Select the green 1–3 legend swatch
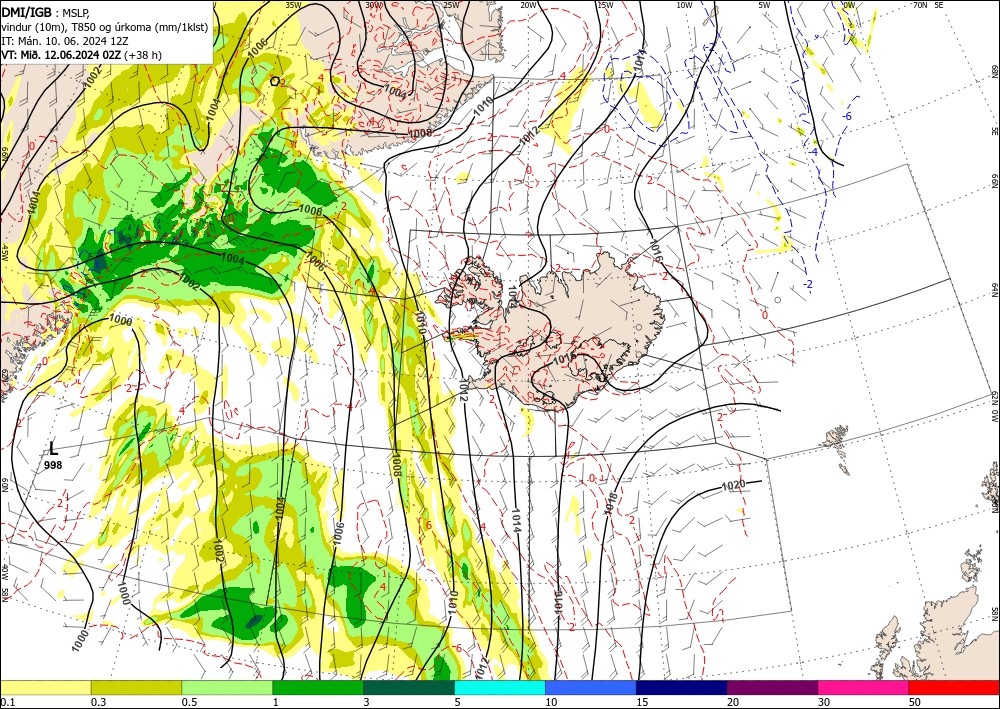Viewport: 1000px width, 709px height. click(318, 687)
